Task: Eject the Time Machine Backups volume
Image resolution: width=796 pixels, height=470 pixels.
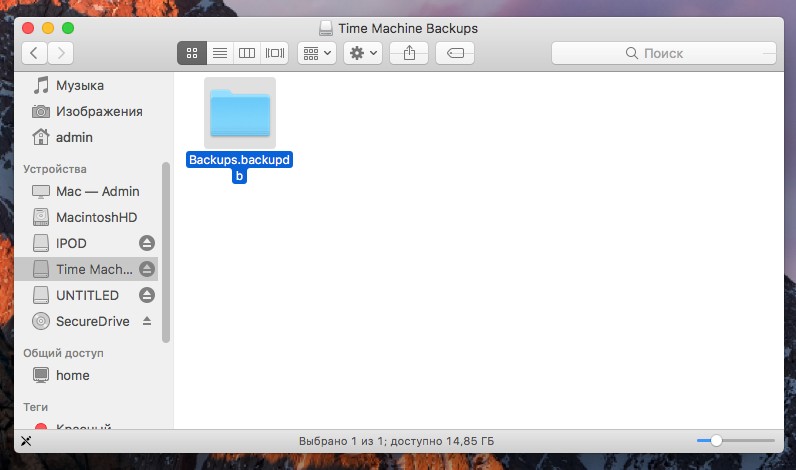Action: [x=147, y=269]
